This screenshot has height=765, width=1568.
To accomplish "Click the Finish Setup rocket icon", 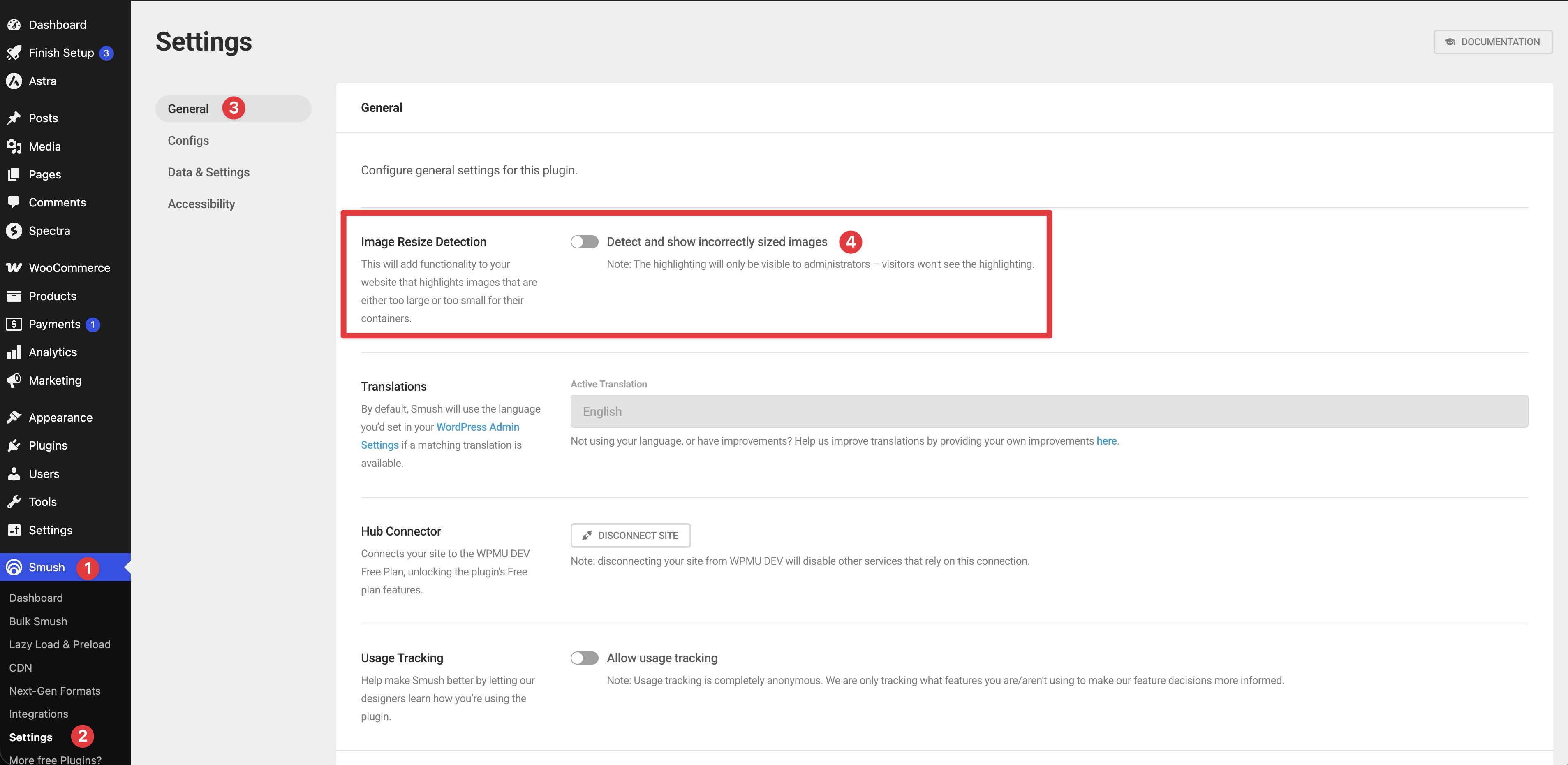I will click(x=14, y=53).
